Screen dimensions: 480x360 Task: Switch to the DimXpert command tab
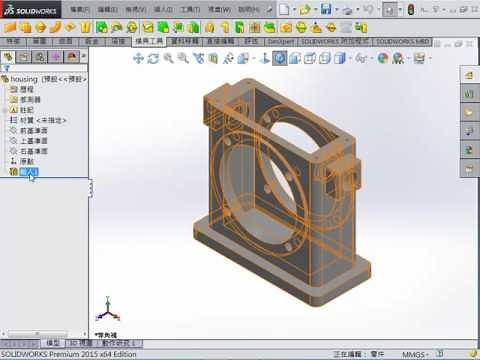(x=281, y=42)
